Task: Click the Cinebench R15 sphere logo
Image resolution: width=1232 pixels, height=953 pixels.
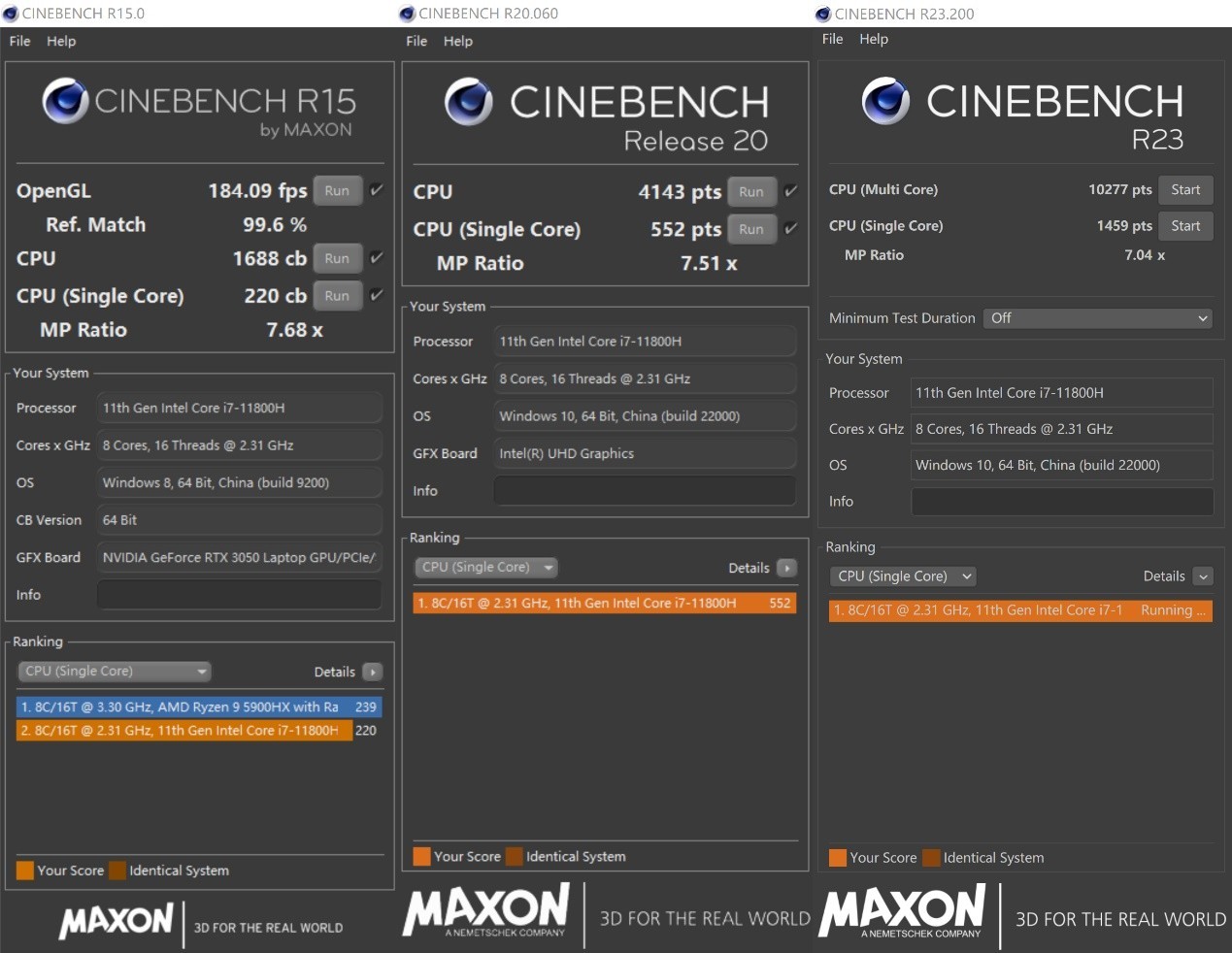Action: (x=66, y=101)
